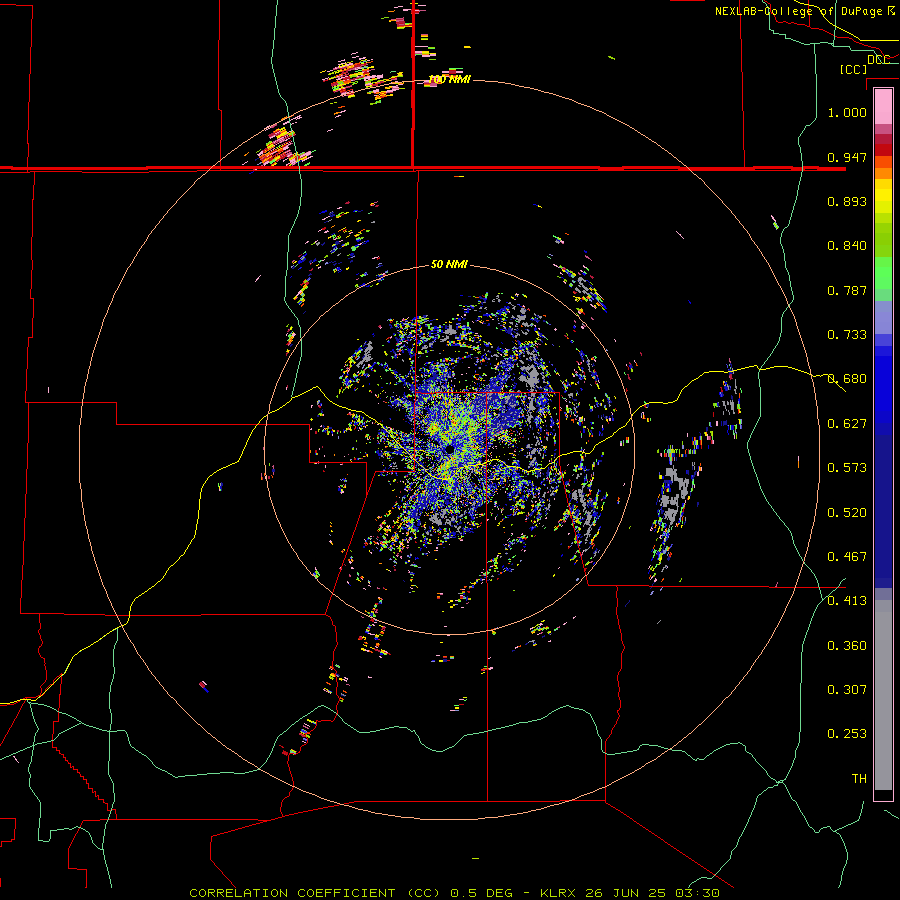Click the 03:30 time in caption
The height and width of the screenshot is (900, 900).
point(696,893)
